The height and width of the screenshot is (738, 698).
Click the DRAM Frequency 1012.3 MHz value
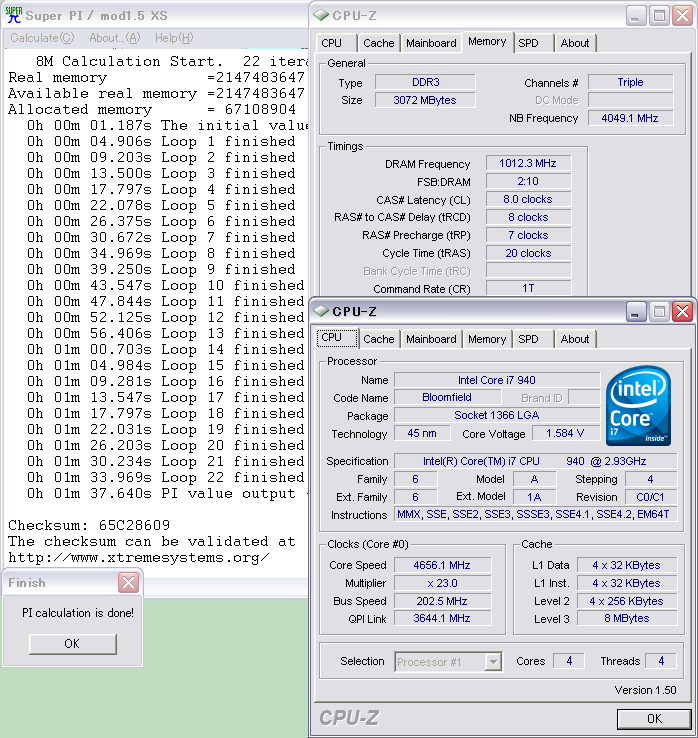(x=528, y=163)
